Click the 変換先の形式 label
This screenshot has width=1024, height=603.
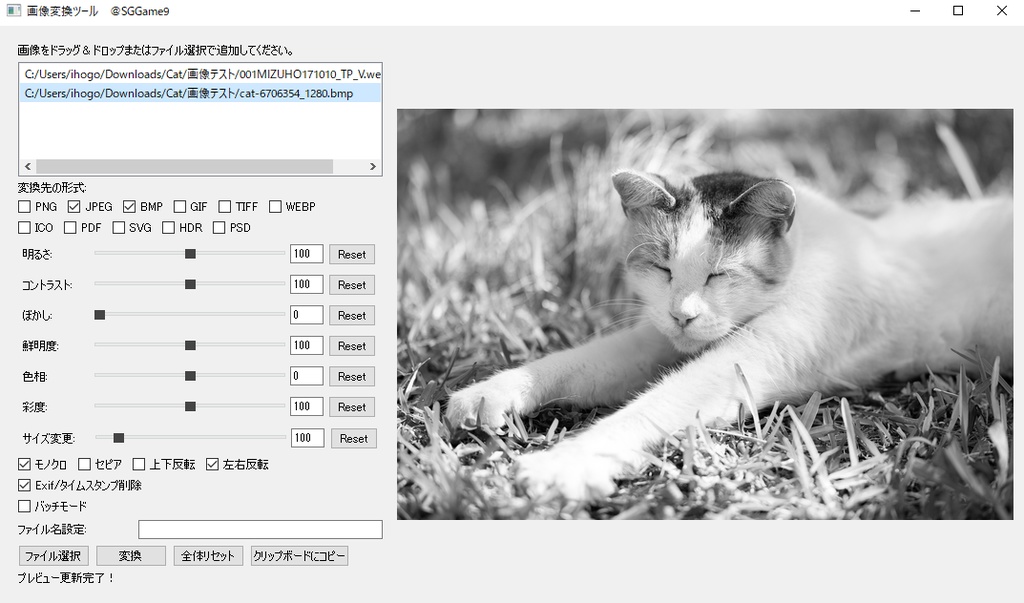52,188
